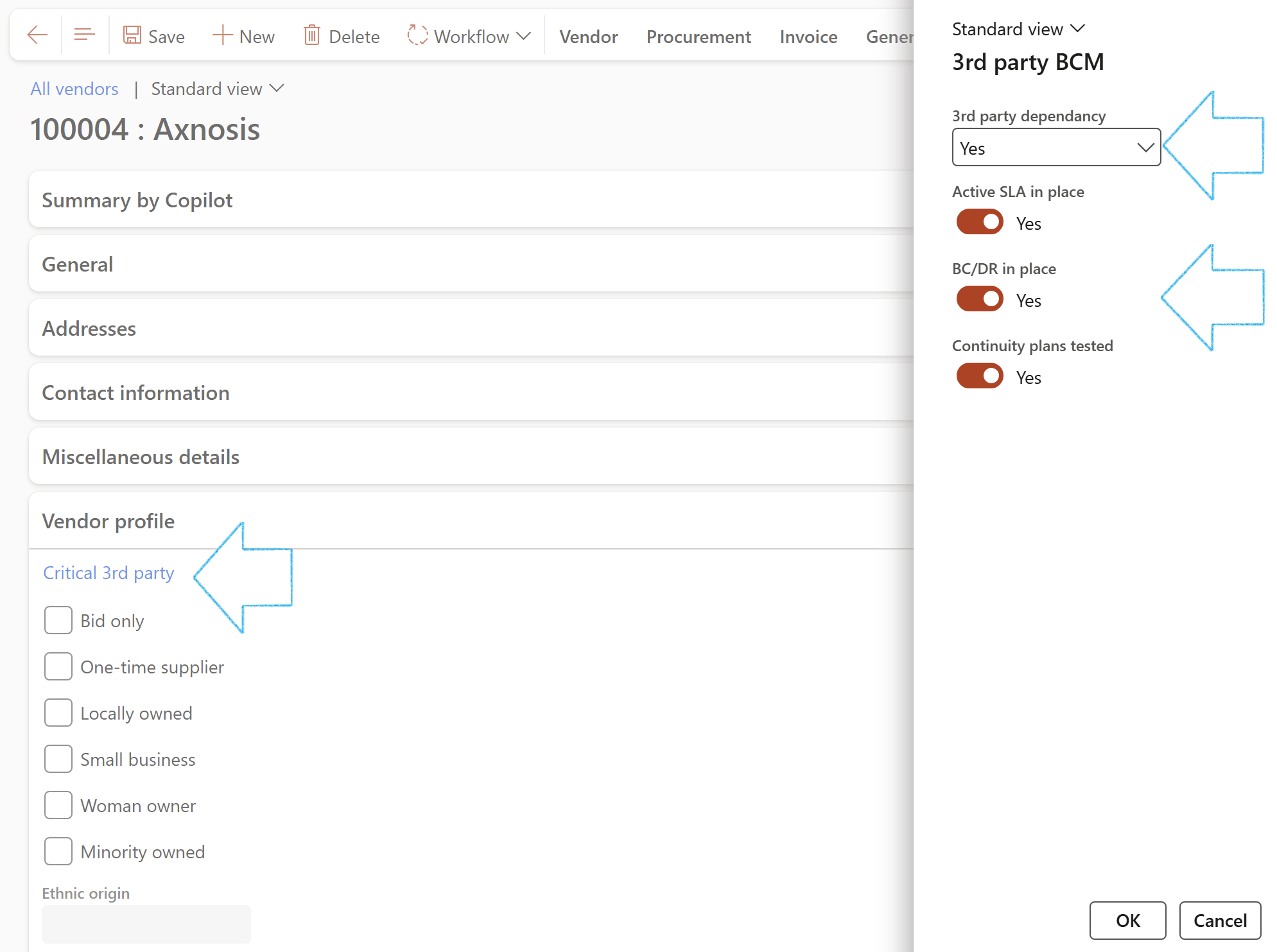Toggle Continuity plans tested switch
This screenshot has width=1277, height=952.
[980, 377]
